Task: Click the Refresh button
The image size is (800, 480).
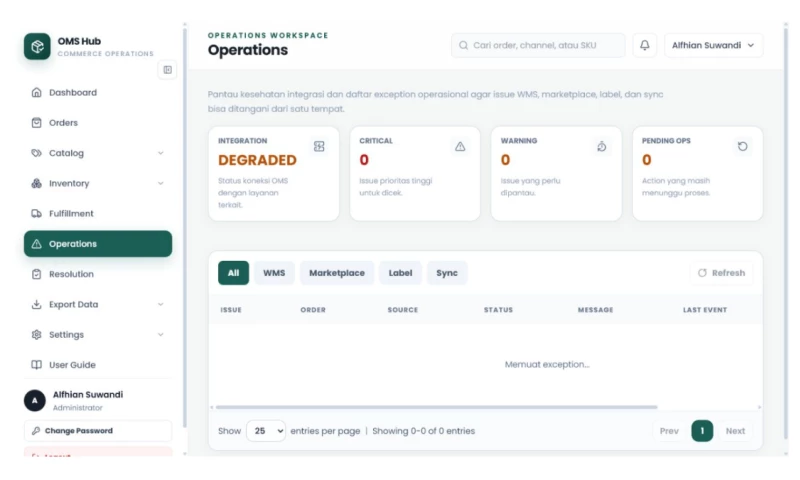Action: click(721, 273)
